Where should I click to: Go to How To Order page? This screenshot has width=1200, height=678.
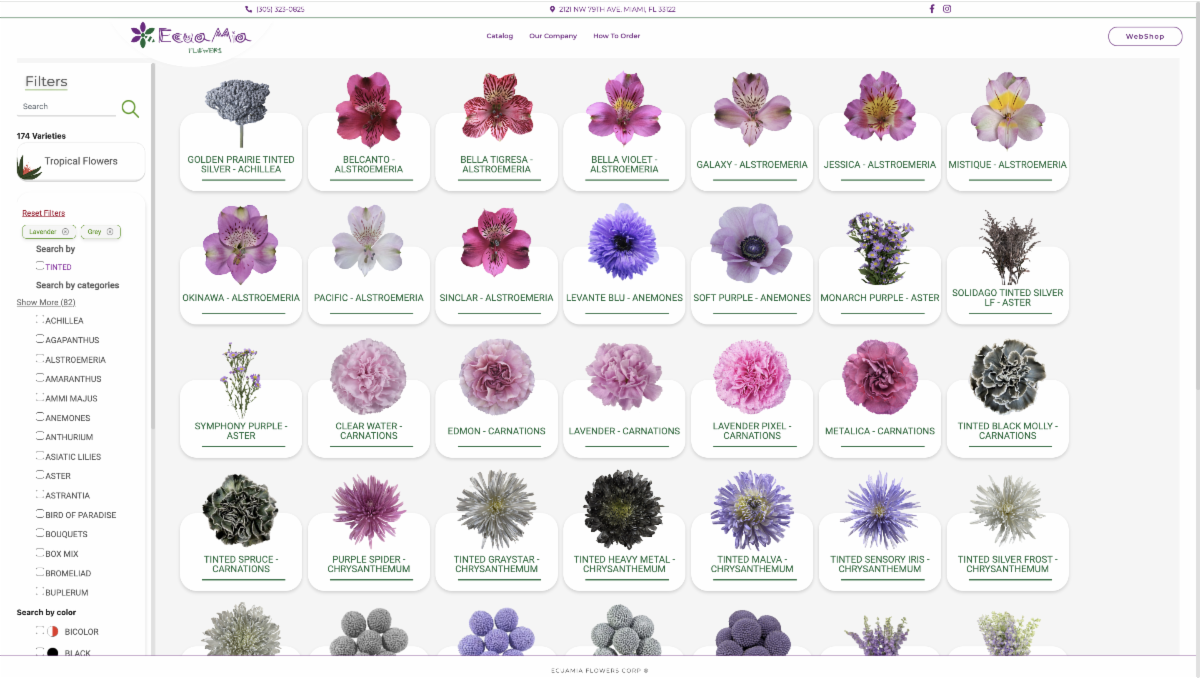coord(616,36)
